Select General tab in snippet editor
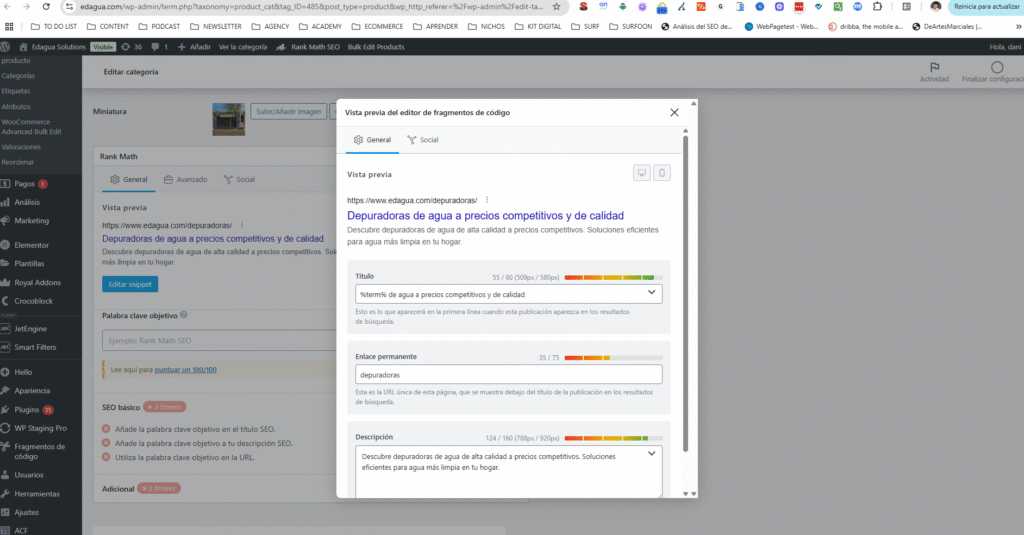Image resolution: width=1024 pixels, height=535 pixels. (372, 140)
